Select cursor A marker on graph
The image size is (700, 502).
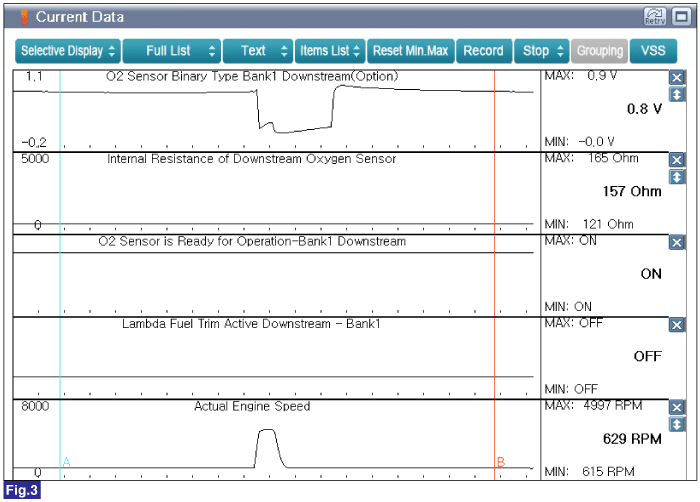[x=66, y=462]
